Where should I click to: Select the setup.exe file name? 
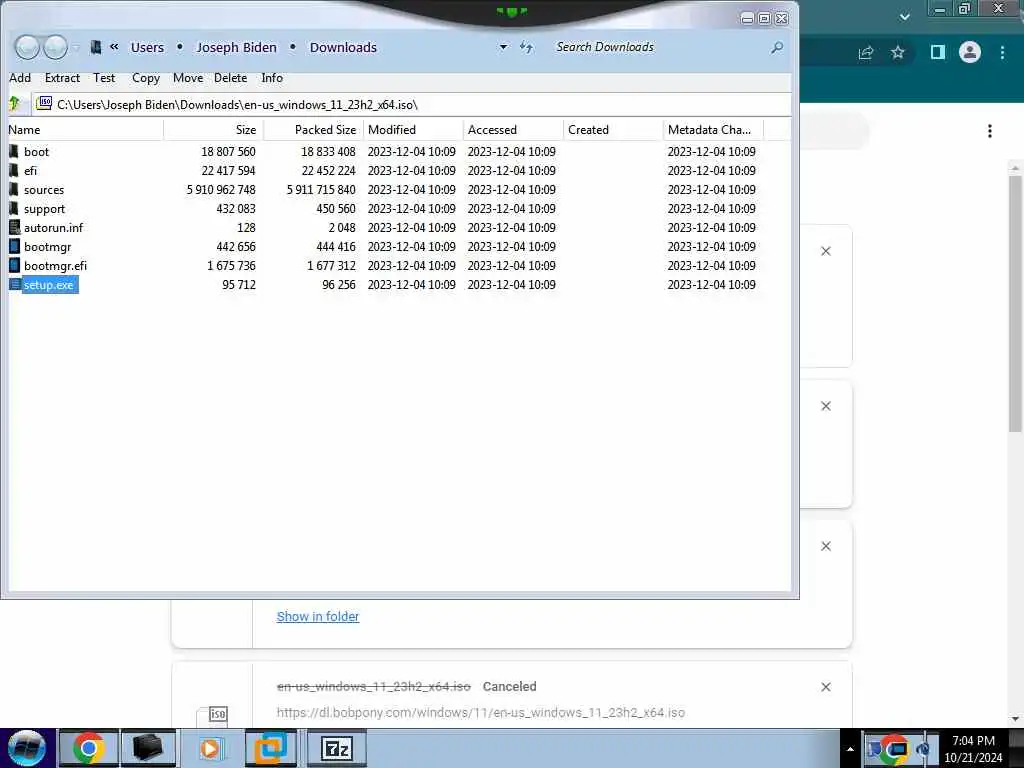(x=49, y=285)
